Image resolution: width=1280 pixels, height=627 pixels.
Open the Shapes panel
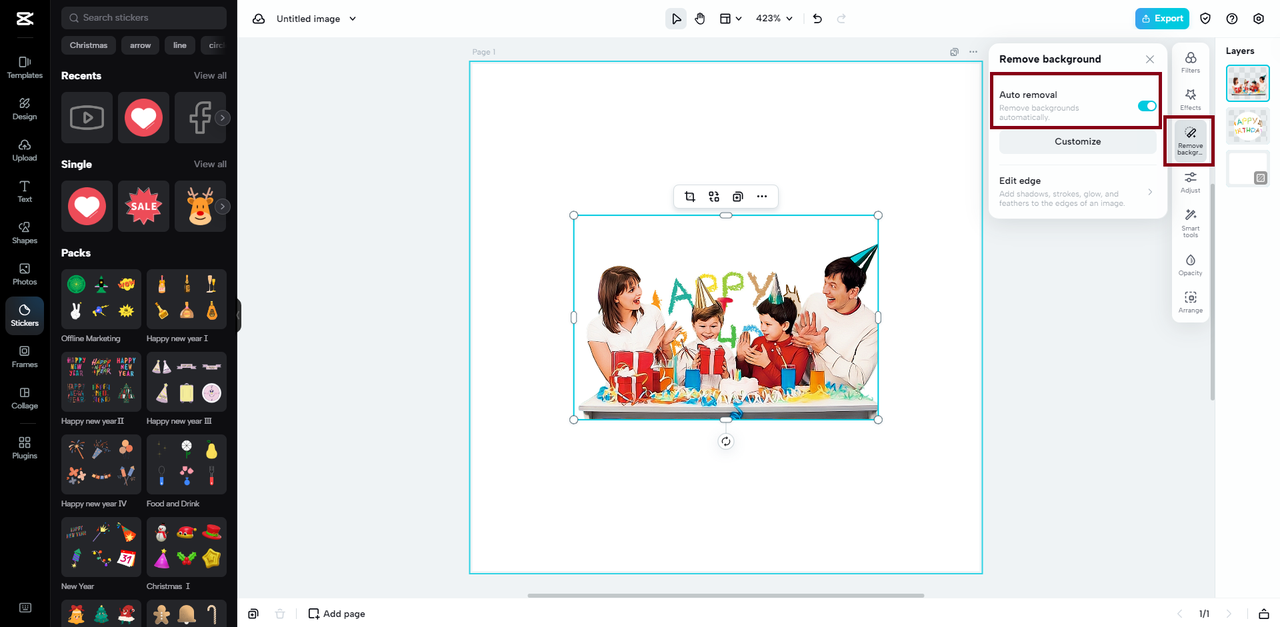pyautogui.click(x=24, y=232)
